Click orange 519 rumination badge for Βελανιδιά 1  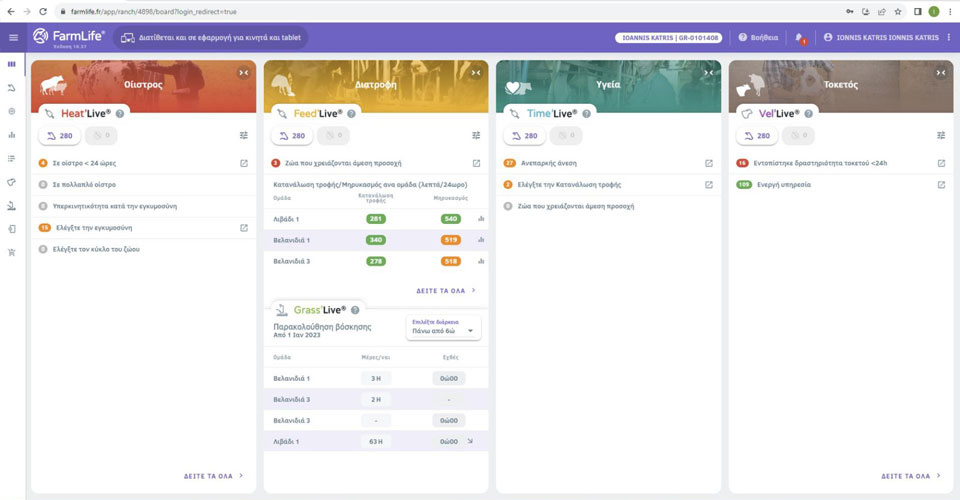(x=451, y=240)
